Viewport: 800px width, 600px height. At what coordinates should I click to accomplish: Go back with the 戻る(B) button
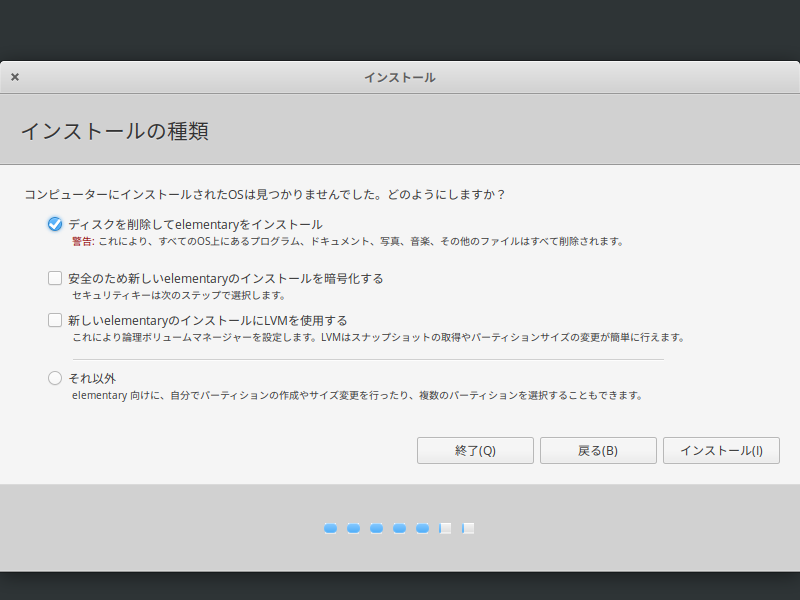coord(598,451)
